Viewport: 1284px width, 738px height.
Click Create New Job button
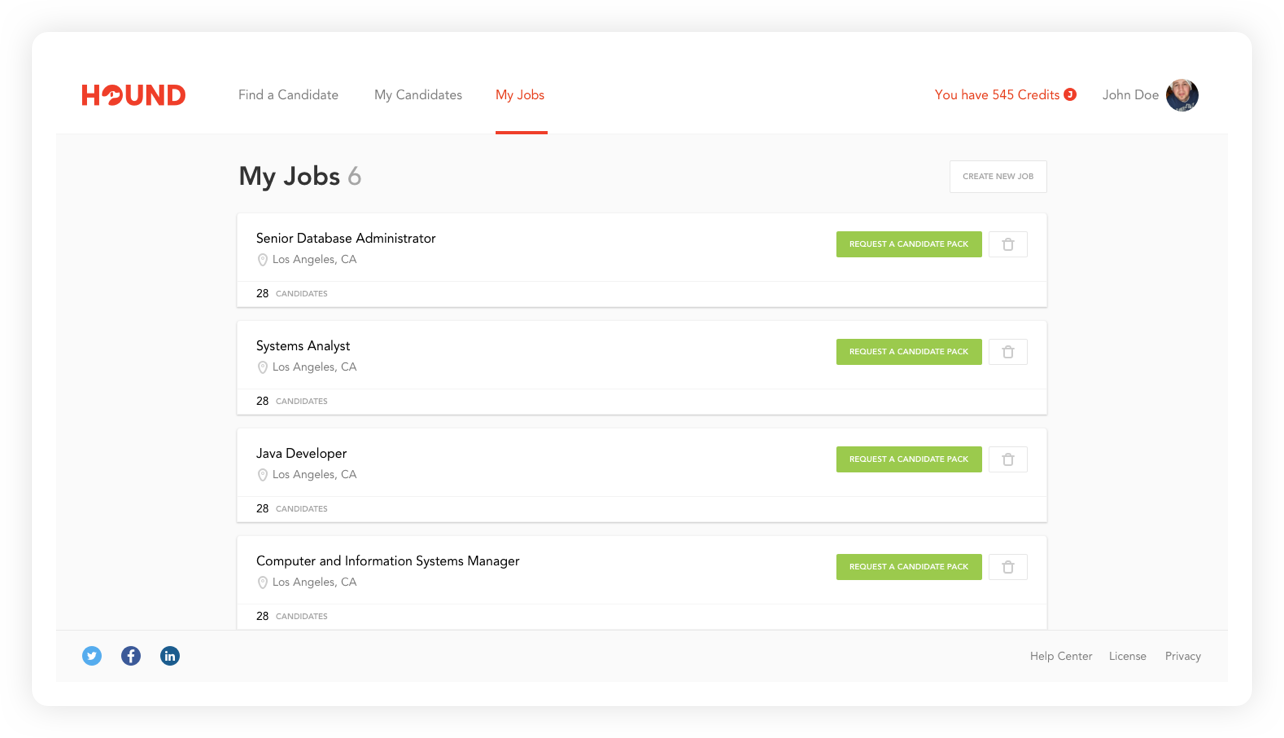tap(998, 176)
